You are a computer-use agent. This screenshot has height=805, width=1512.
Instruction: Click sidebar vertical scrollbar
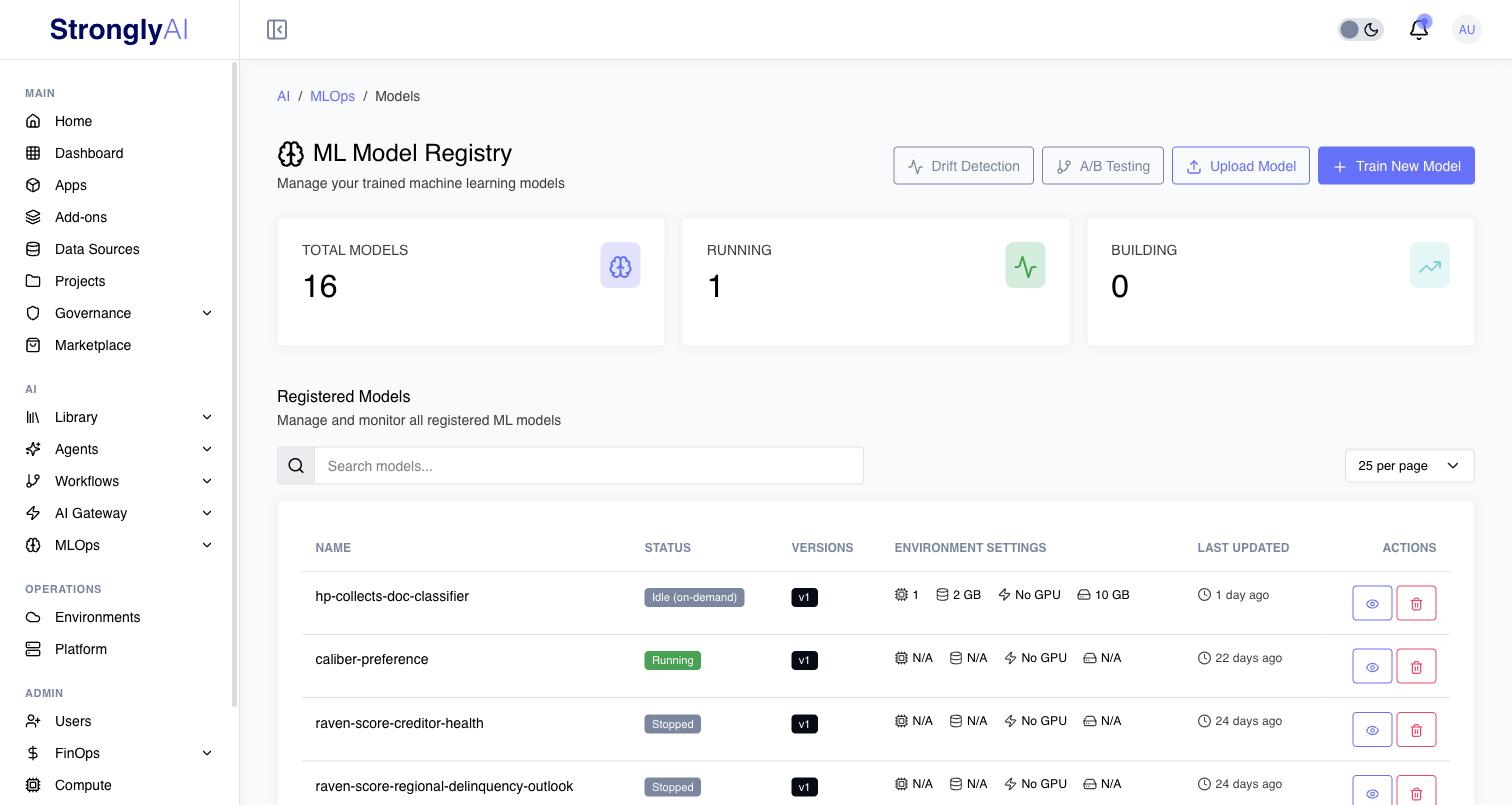pos(235,385)
